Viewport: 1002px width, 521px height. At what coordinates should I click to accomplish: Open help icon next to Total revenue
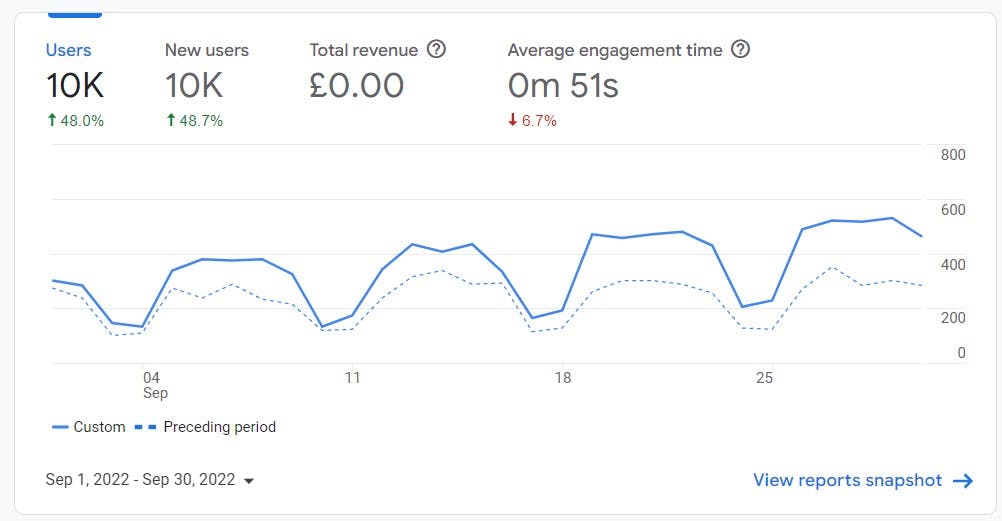click(x=436, y=49)
